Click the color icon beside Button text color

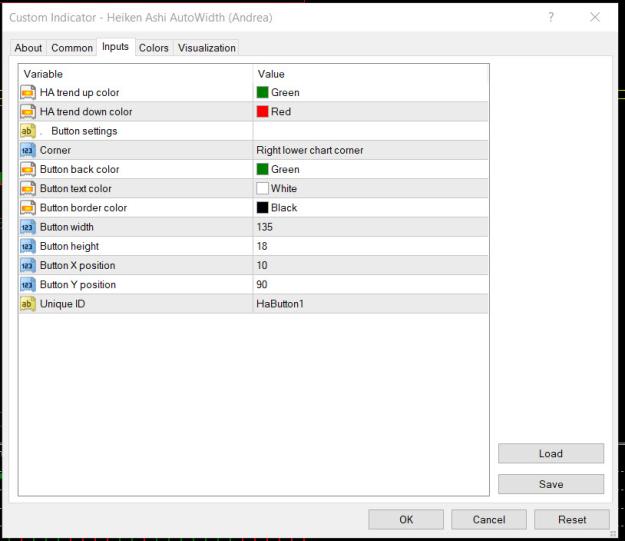(x=28, y=189)
